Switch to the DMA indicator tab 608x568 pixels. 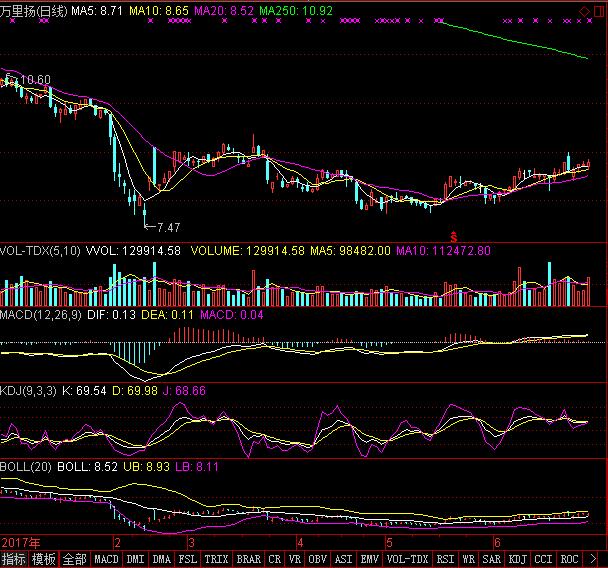[161, 559]
